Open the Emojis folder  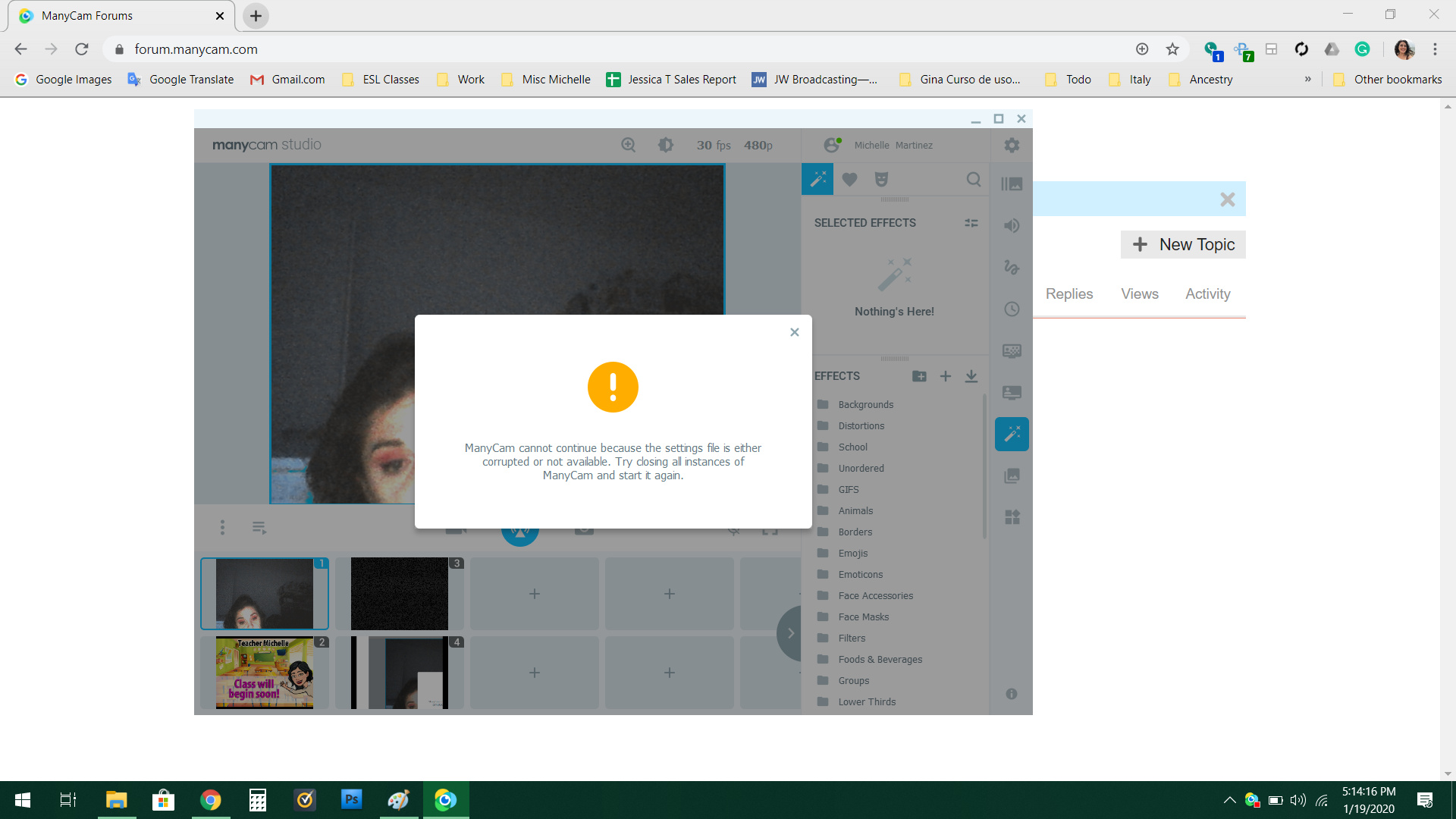[x=843, y=553]
